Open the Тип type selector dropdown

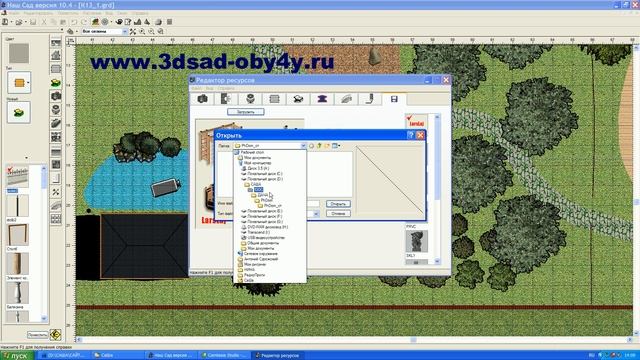tap(19, 82)
